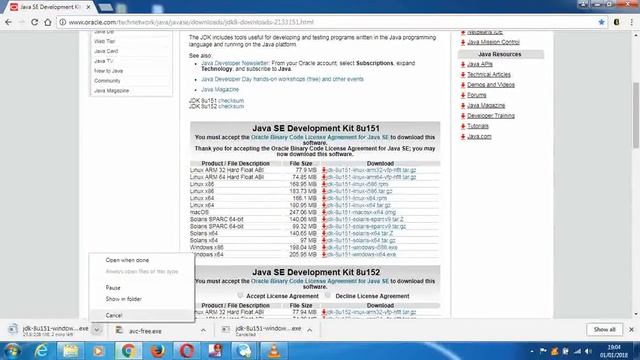
Task: Download jdk-8u151 linux-x64 rpm
Action: [357, 198]
